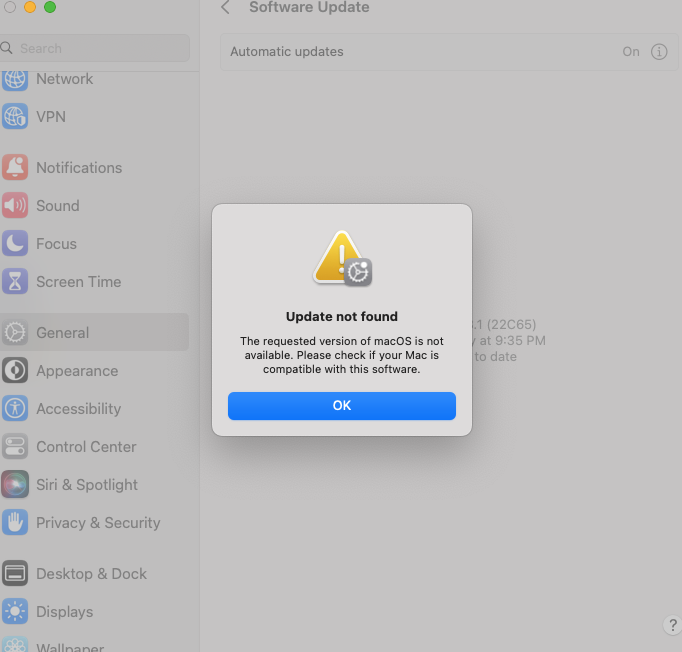Select Siri & Spotlight label
Viewport: 682px width, 652px height.
tap(87, 485)
